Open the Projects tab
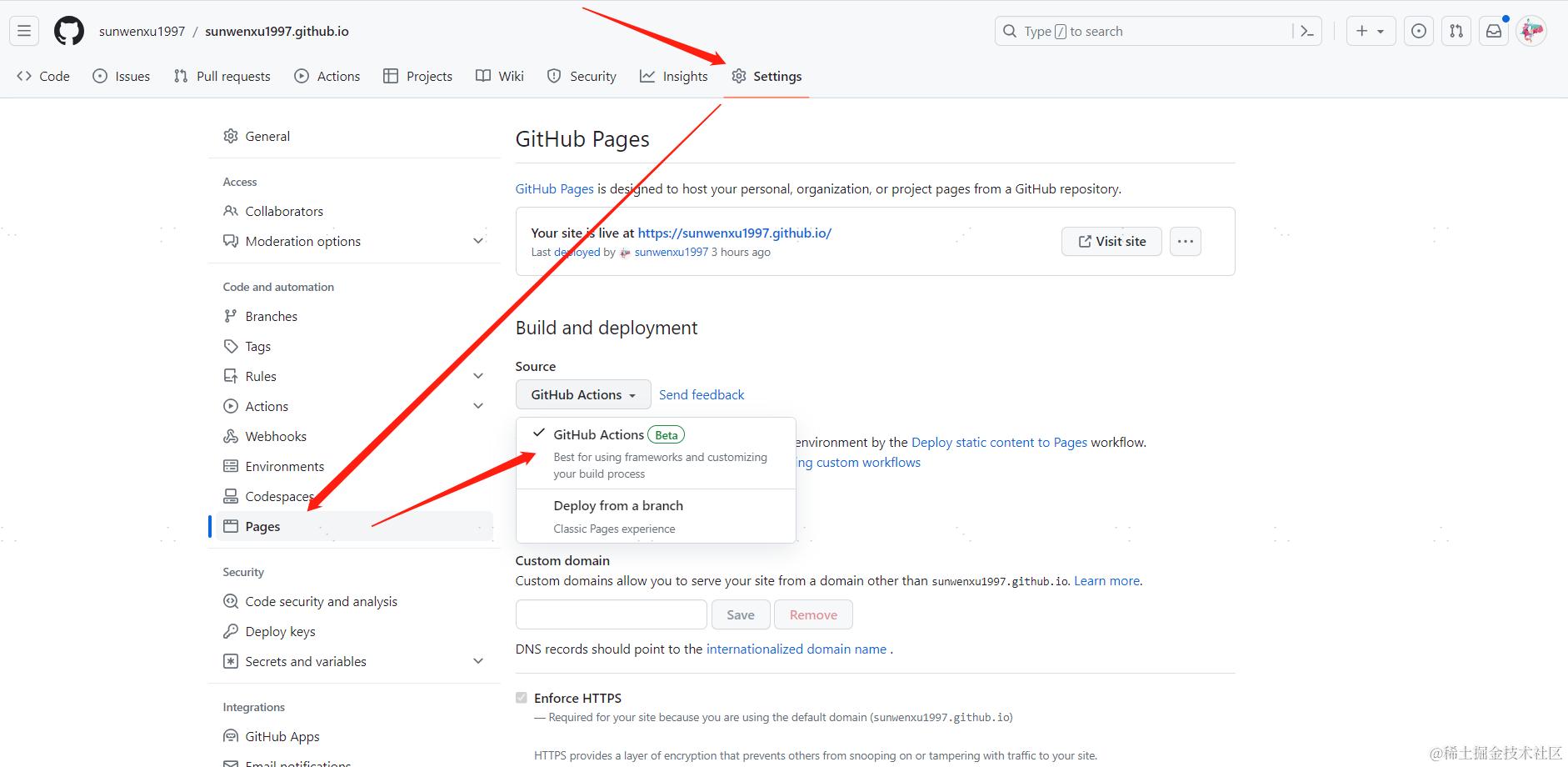Screen dimensions: 1568x767 (418, 76)
